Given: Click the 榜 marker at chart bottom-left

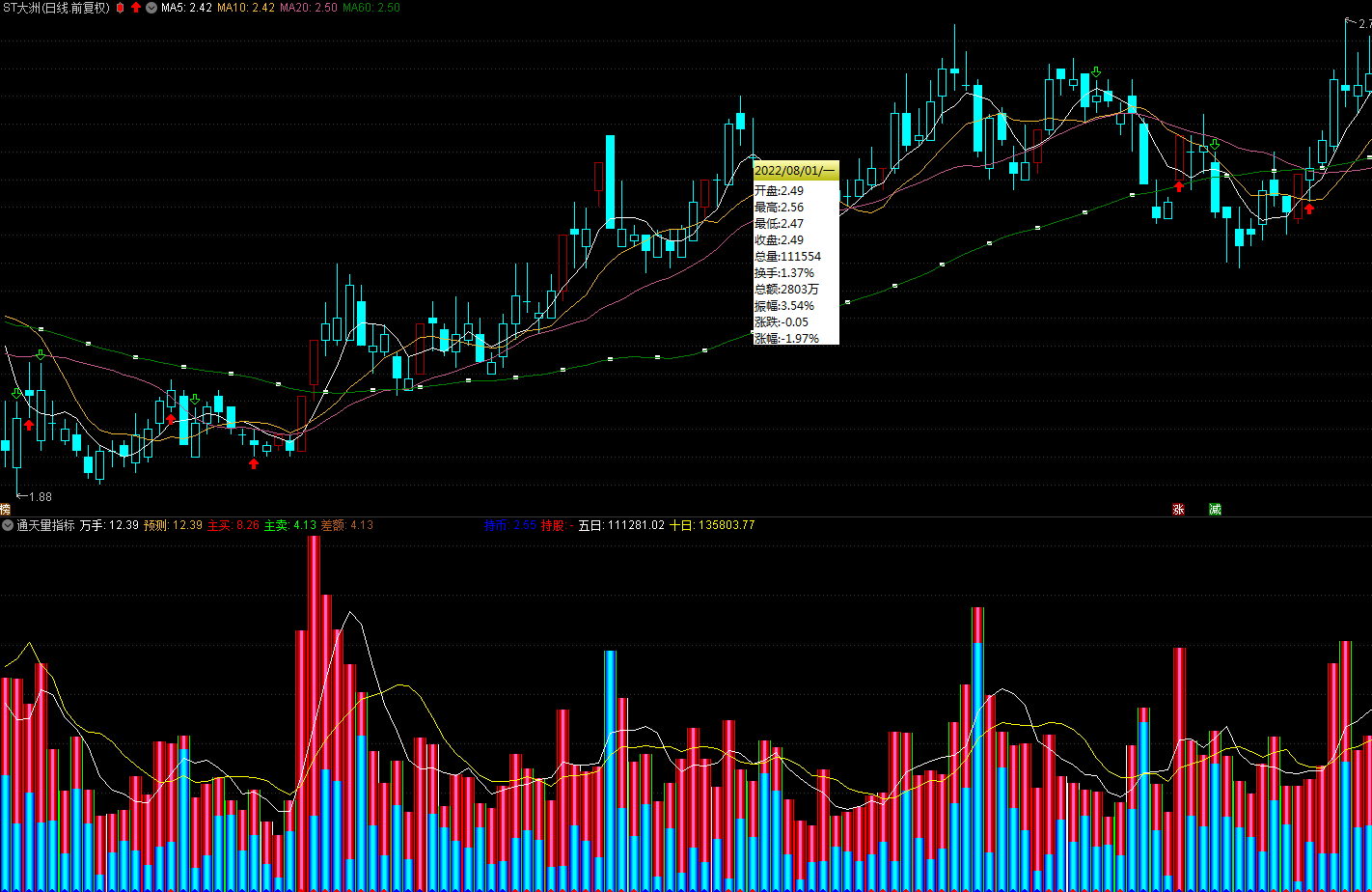Looking at the screenshot, I should (5, 509).
